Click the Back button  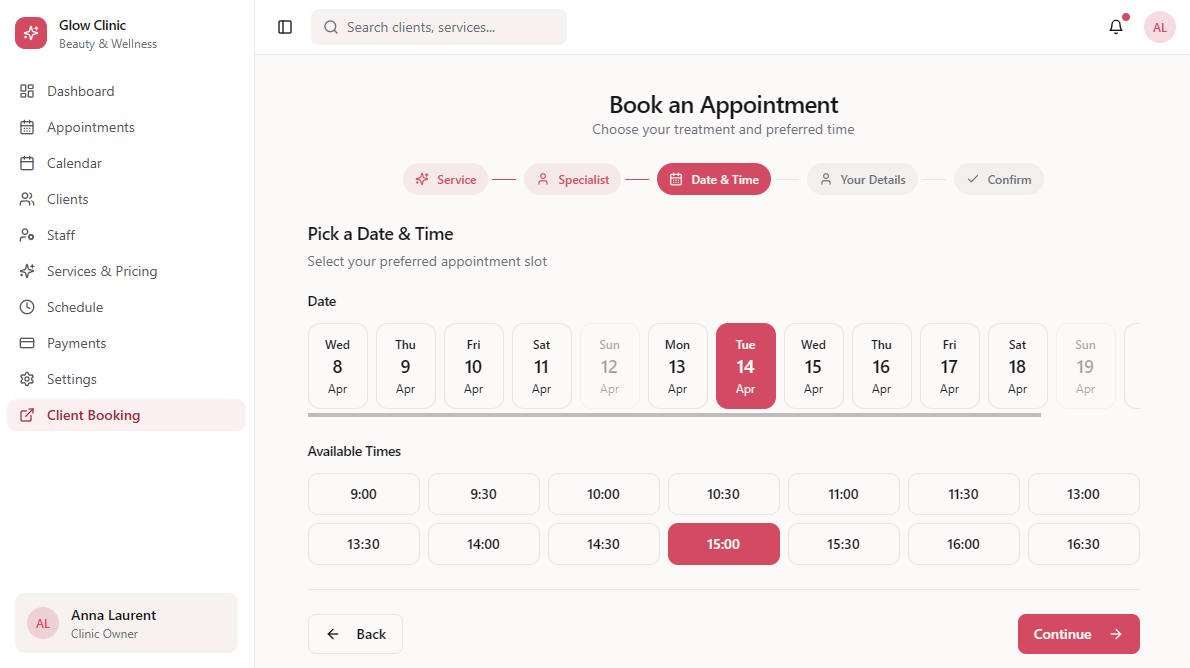coord(355,634)
